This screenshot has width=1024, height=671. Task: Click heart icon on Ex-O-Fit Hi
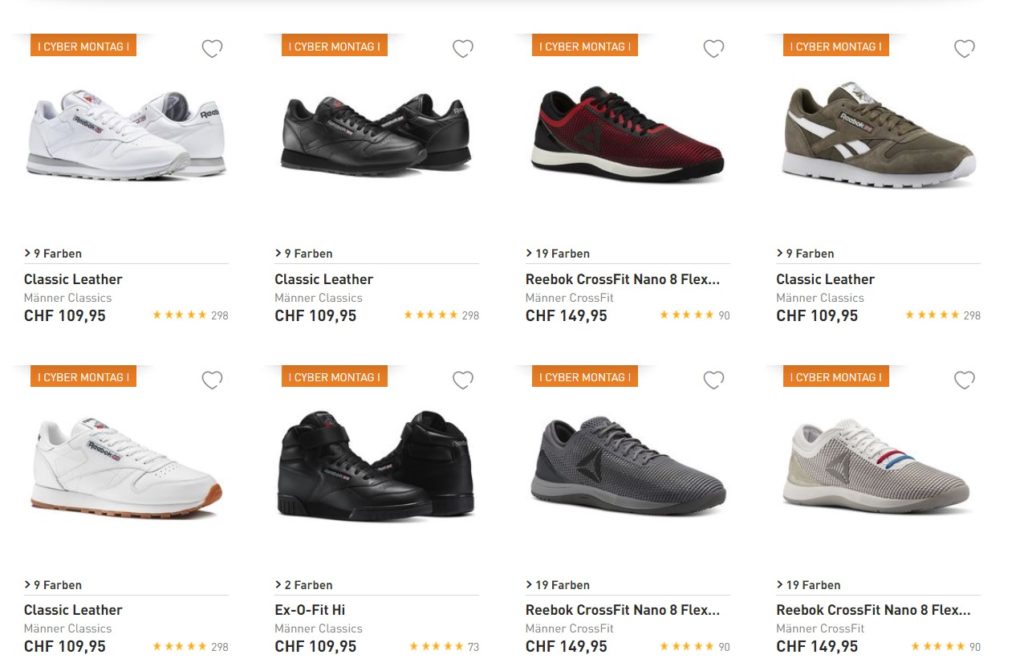tap(463, 380)
